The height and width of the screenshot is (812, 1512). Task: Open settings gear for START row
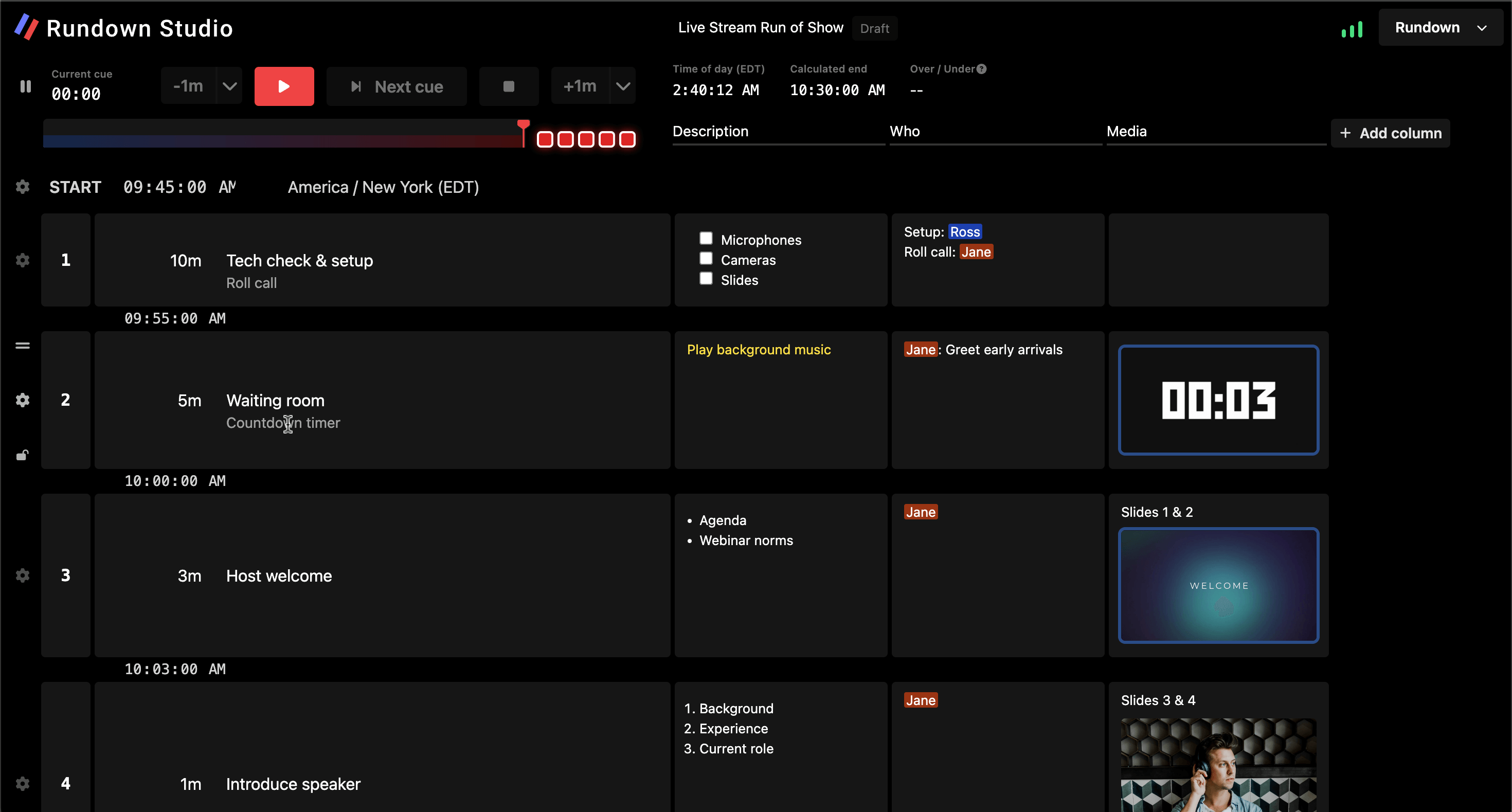22,187
